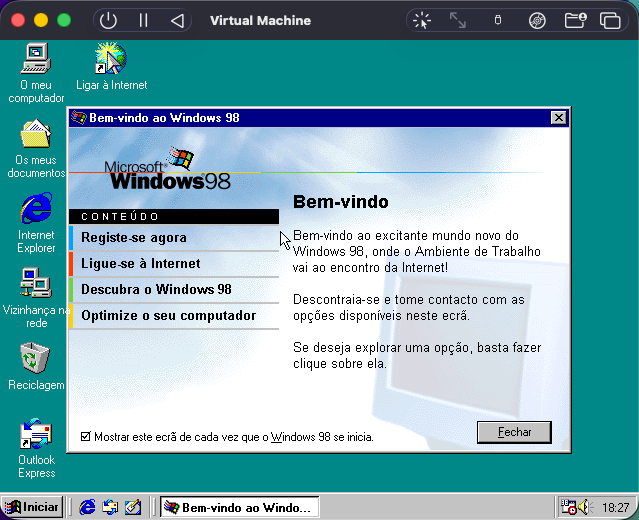Launch Outlook Express from the desktop
639x520 pixels.
36,435
